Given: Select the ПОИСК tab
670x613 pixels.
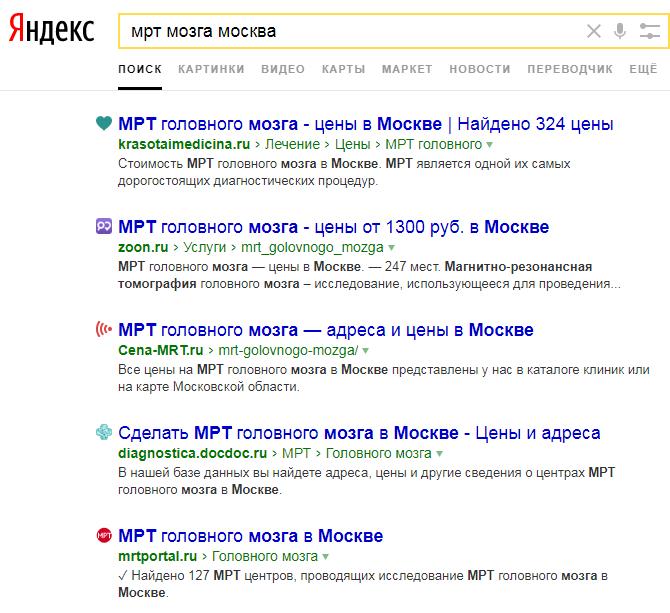Looking at the screenshot, I should [x=140, y=69].
